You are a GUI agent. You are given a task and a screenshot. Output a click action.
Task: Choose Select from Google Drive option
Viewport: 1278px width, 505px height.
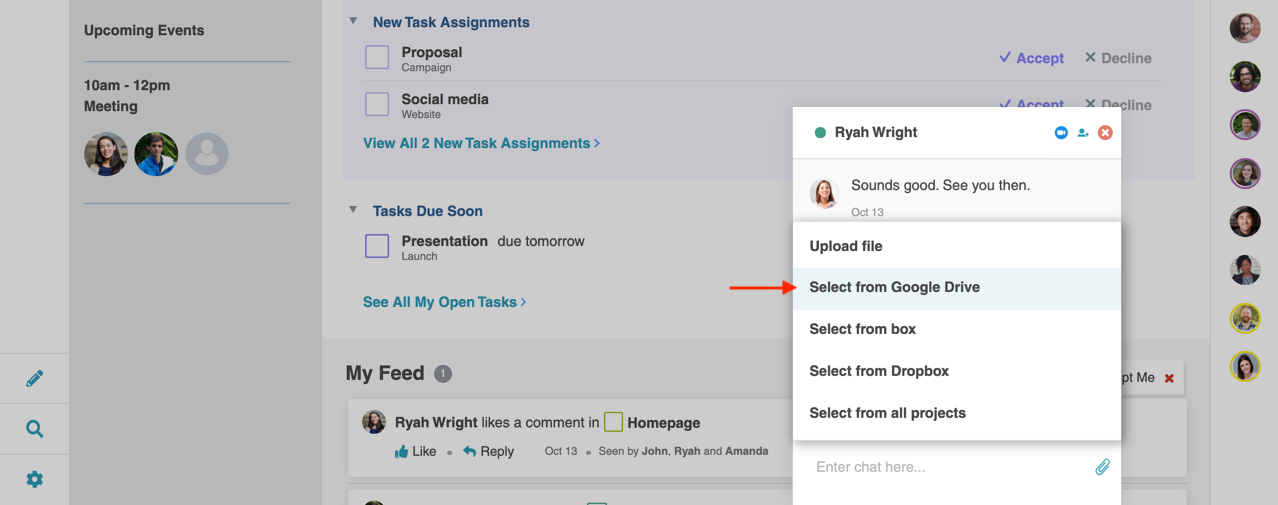point(894,288)
